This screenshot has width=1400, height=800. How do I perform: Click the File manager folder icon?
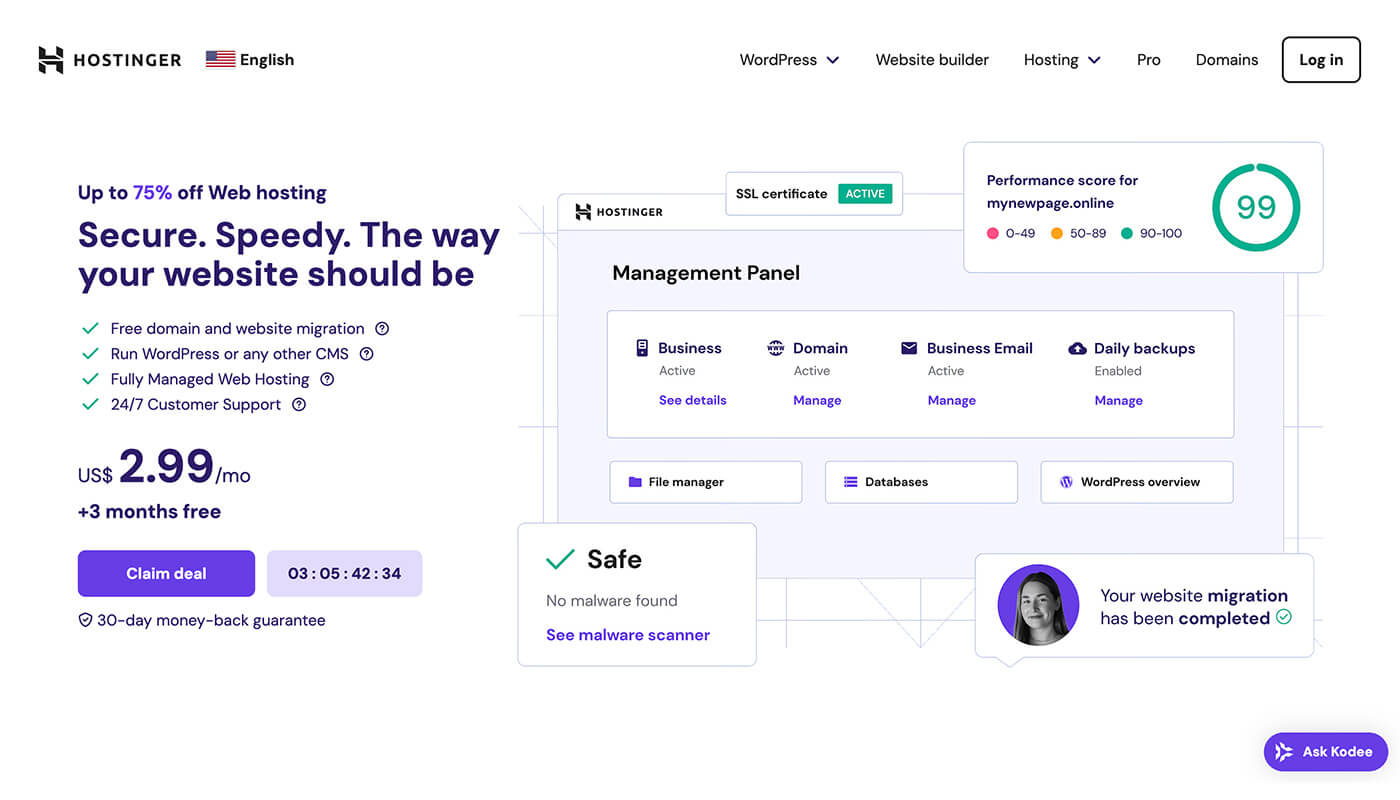click(x=635, y=482)
